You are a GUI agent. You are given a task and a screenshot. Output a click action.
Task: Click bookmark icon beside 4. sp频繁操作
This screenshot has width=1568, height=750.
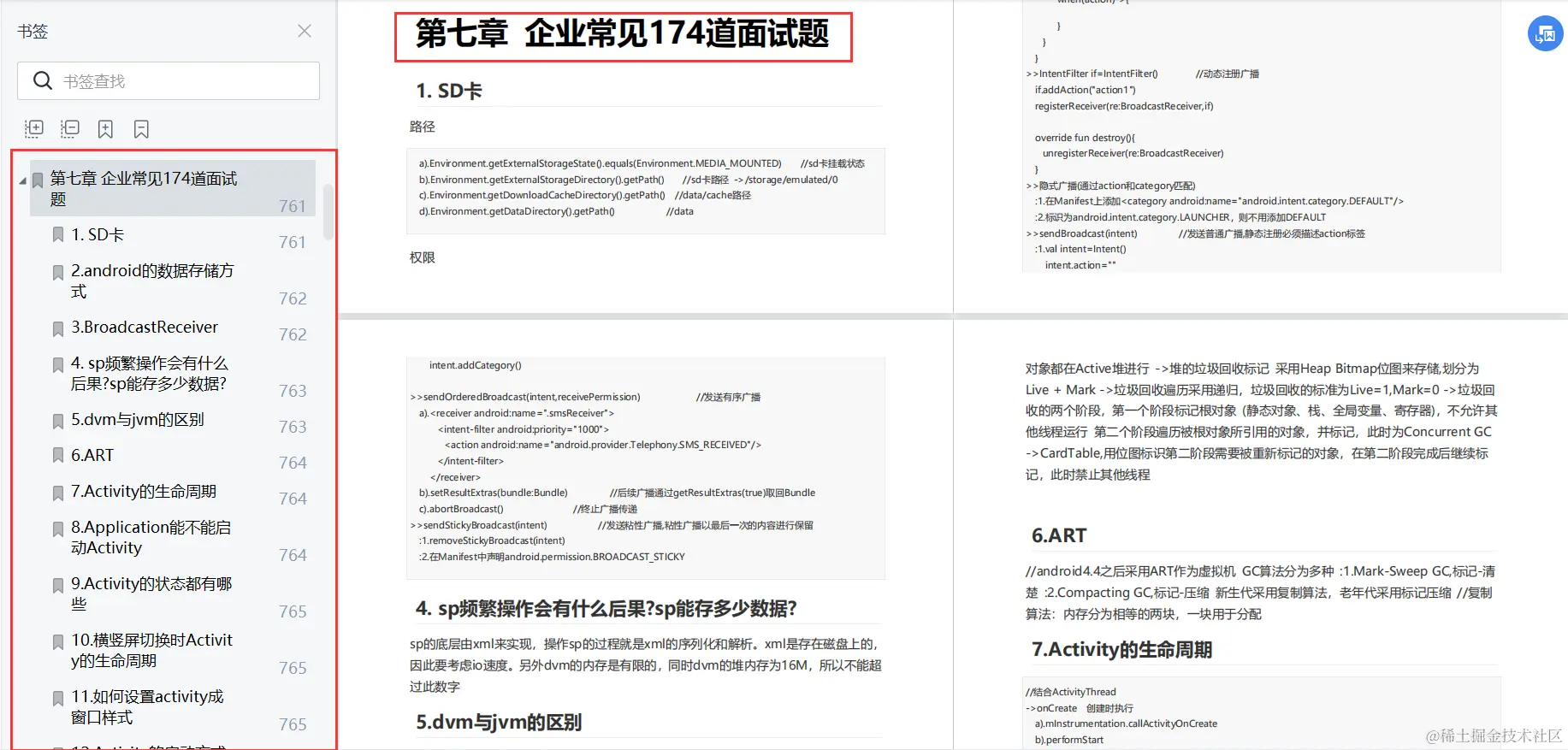pyautogui.click(x=58, y=364)
